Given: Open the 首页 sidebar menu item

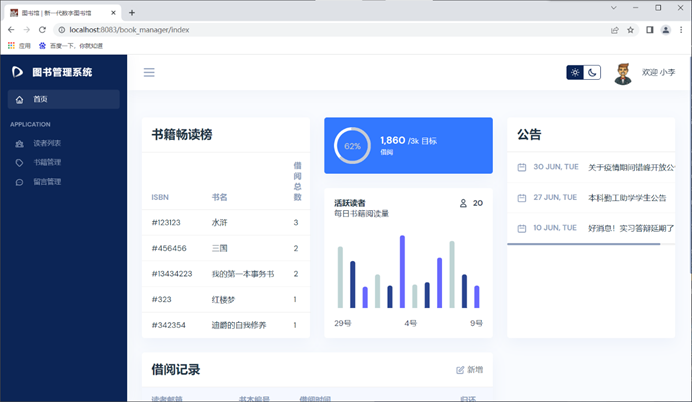Looking at the screenshot, I should 64,99.
